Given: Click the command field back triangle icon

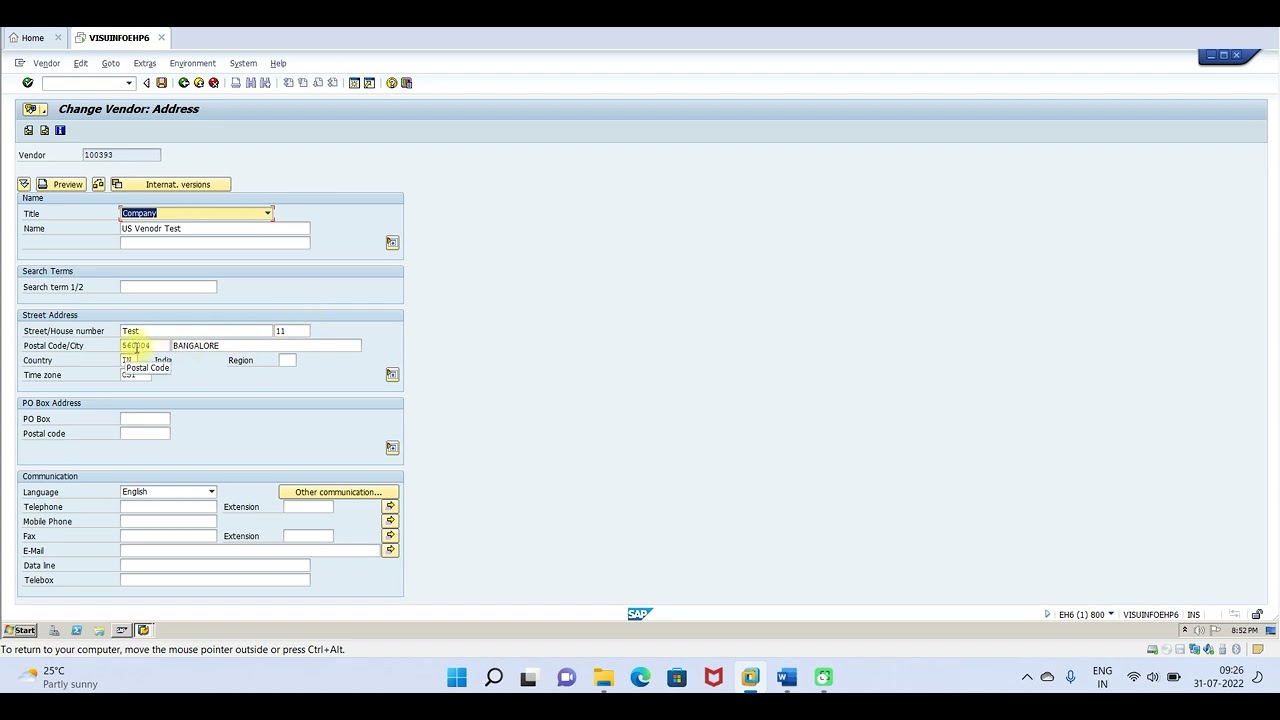Looking at the screenshot, I should click(146, 83).
